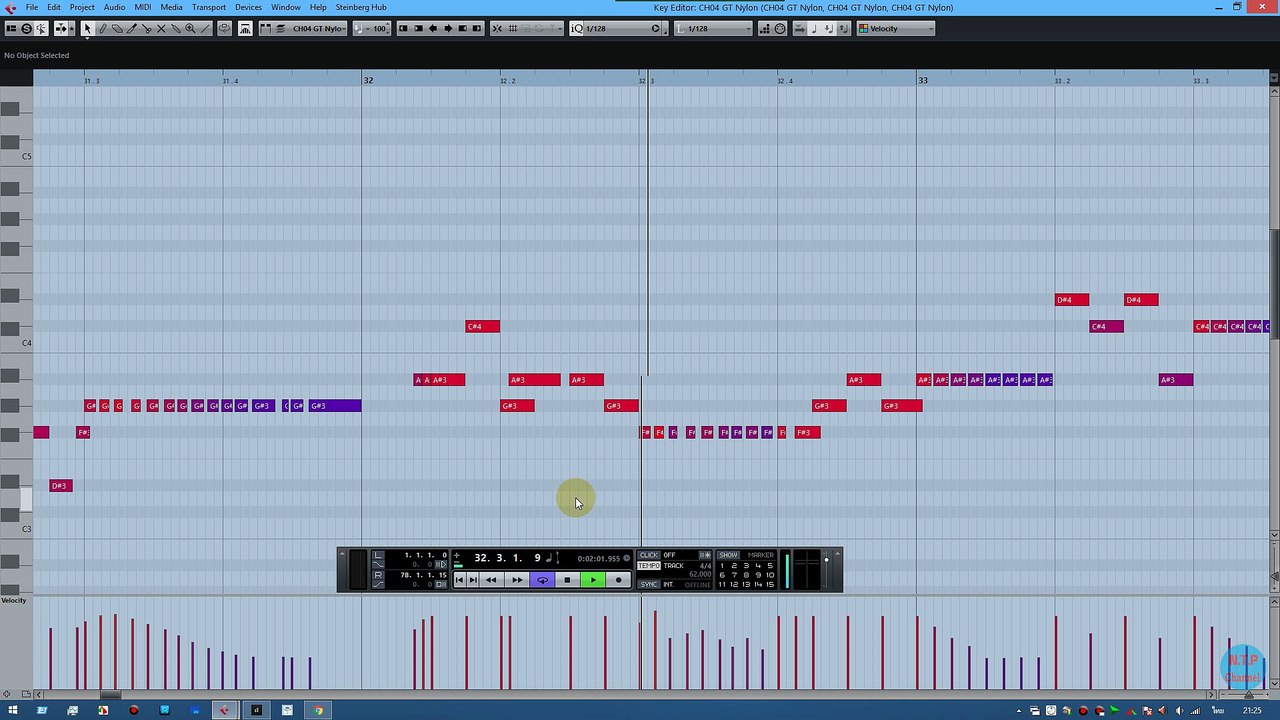Click bar 33 on the ruler
The height and width of the screenshot is (720, 1280).
pos(923,80)
